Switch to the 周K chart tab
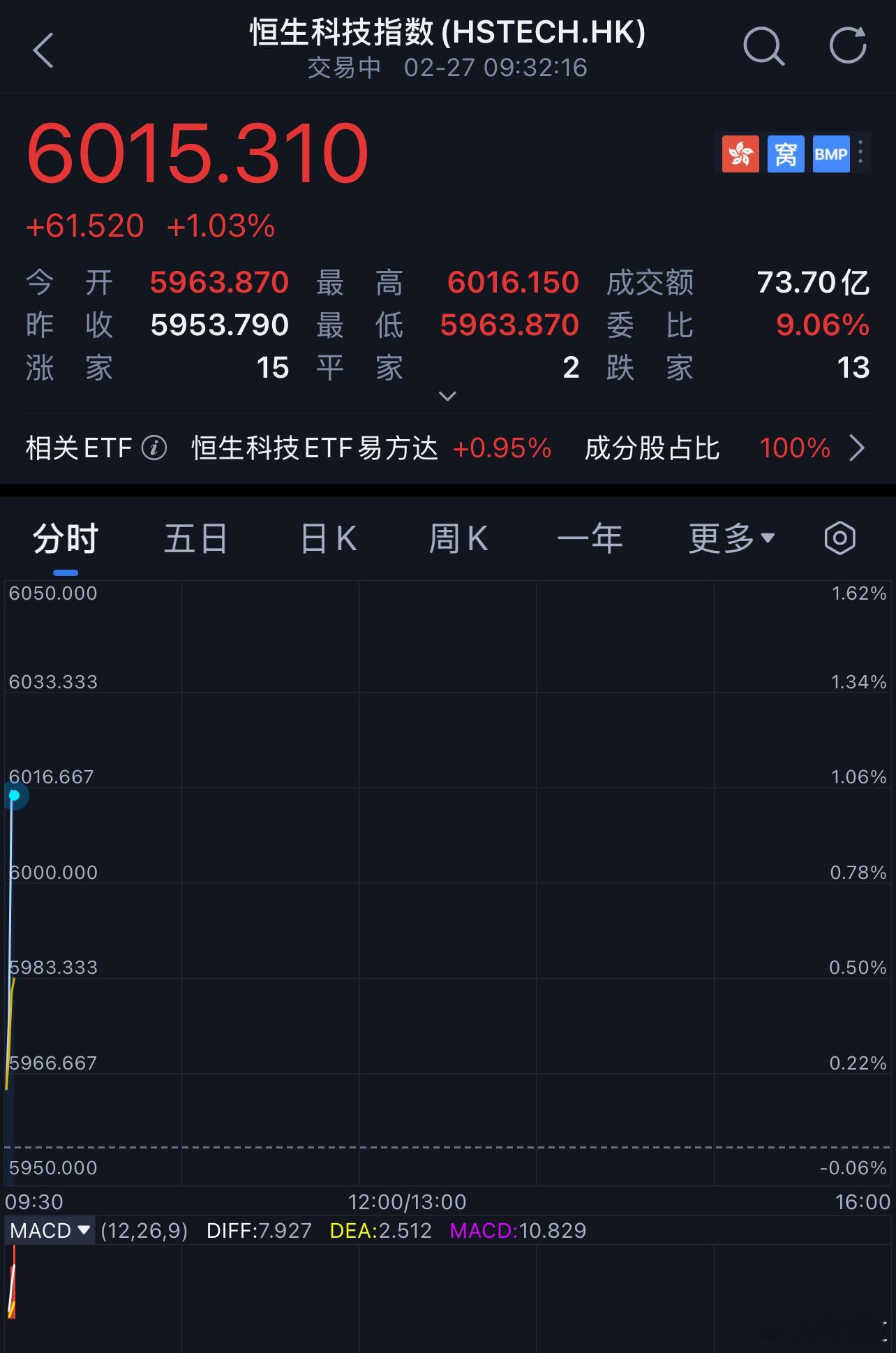Image resolution: width=896 pixels, height=1353 pixels. (458, 538)
